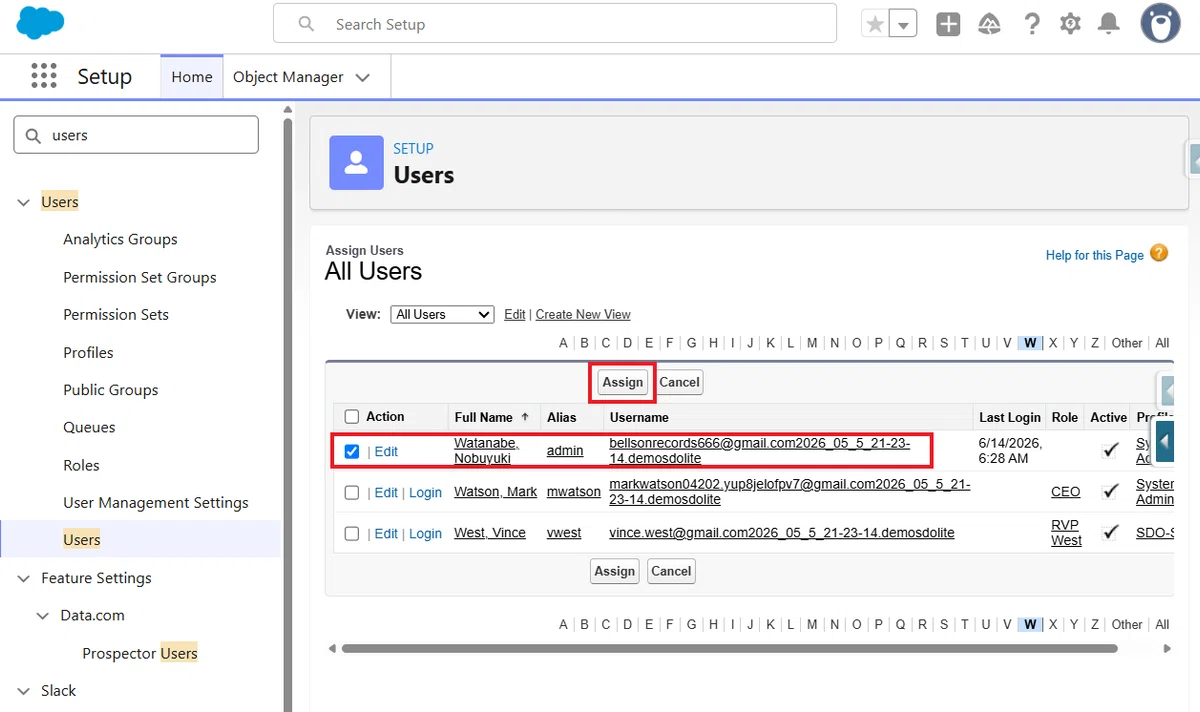
Task: Open Analytics Groups in sidebar
Action: (x=120, y=239)
